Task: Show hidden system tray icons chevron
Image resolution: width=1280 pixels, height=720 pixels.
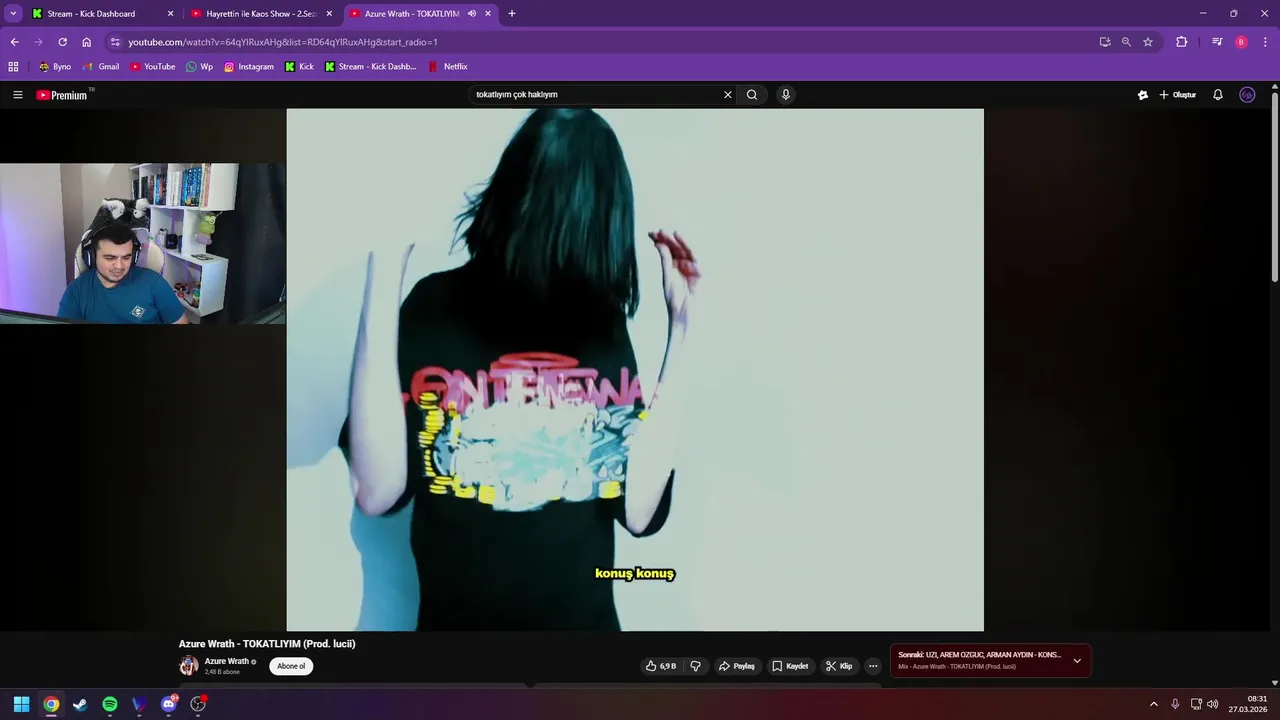Action: pos(1153,704)
